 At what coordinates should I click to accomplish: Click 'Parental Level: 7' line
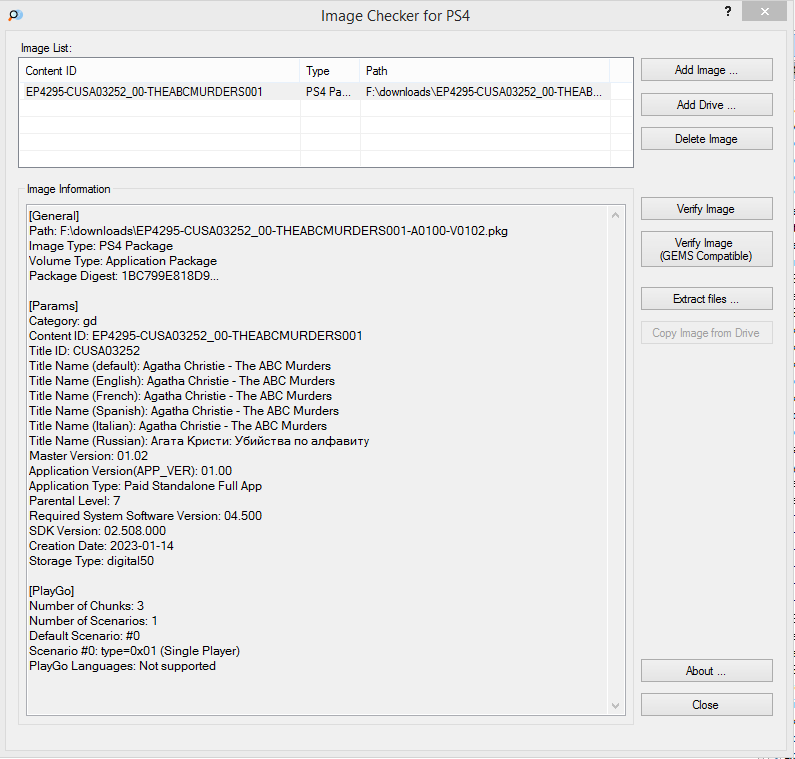point(75,501)
